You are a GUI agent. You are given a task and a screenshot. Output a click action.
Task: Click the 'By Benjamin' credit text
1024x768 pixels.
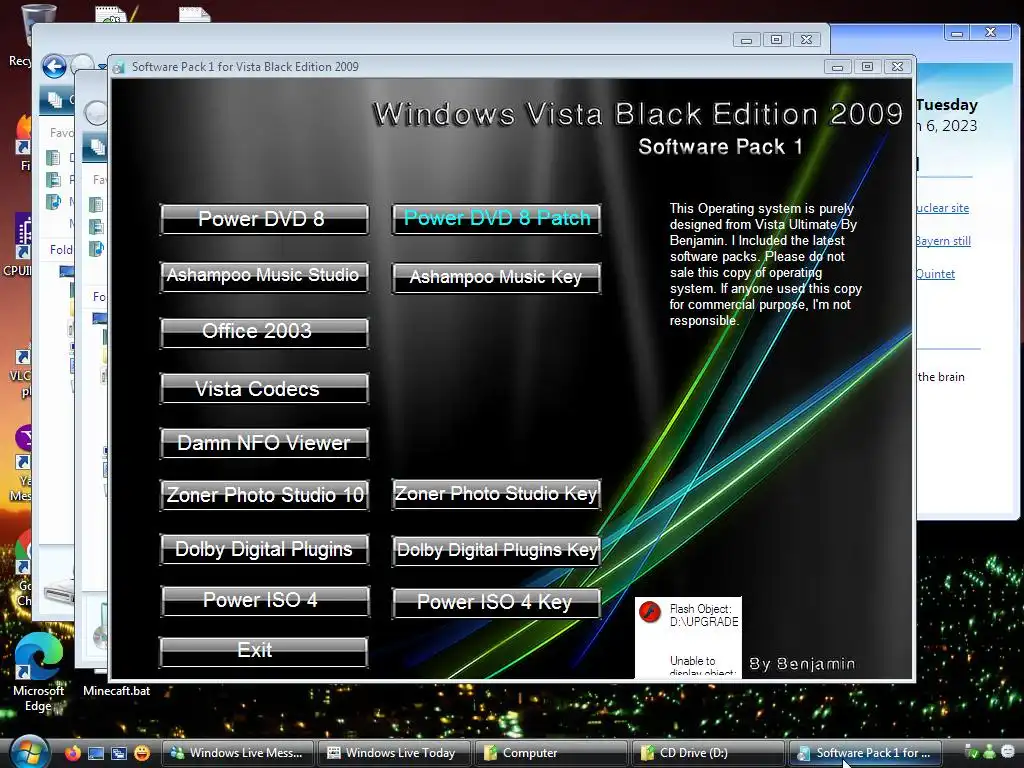click(802, 664)
